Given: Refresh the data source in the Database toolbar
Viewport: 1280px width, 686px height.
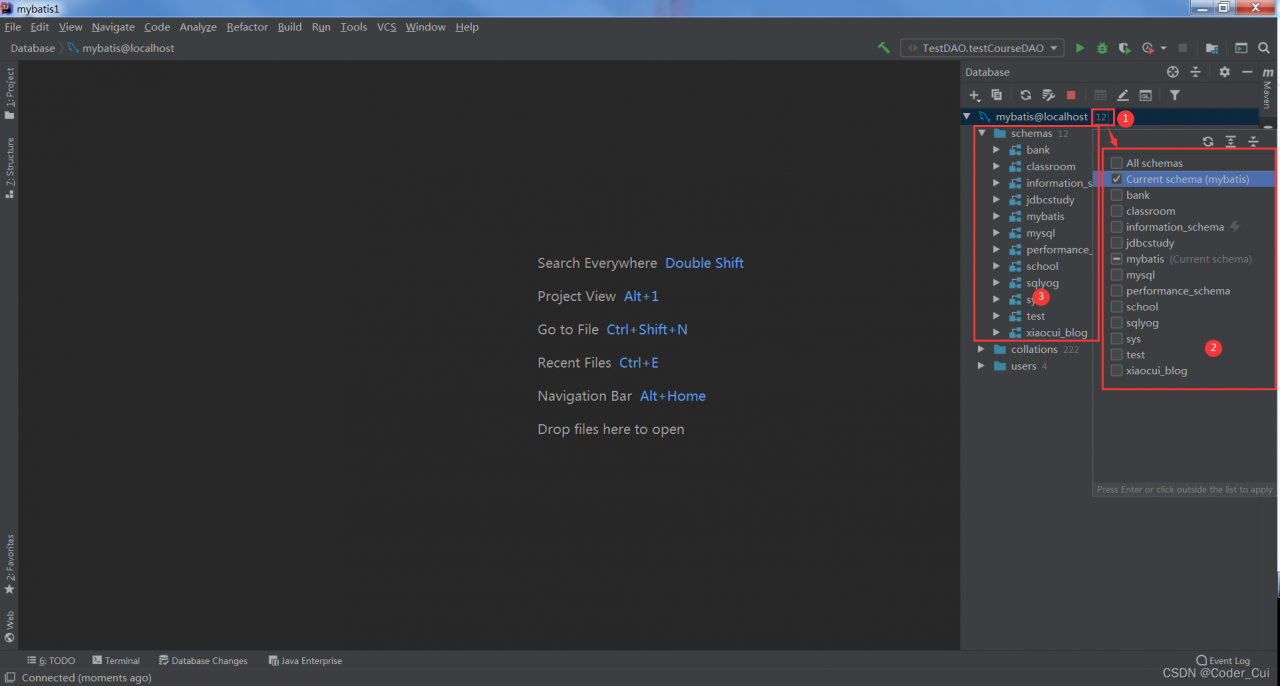Looking at the screenshot, I should 1025,95.
